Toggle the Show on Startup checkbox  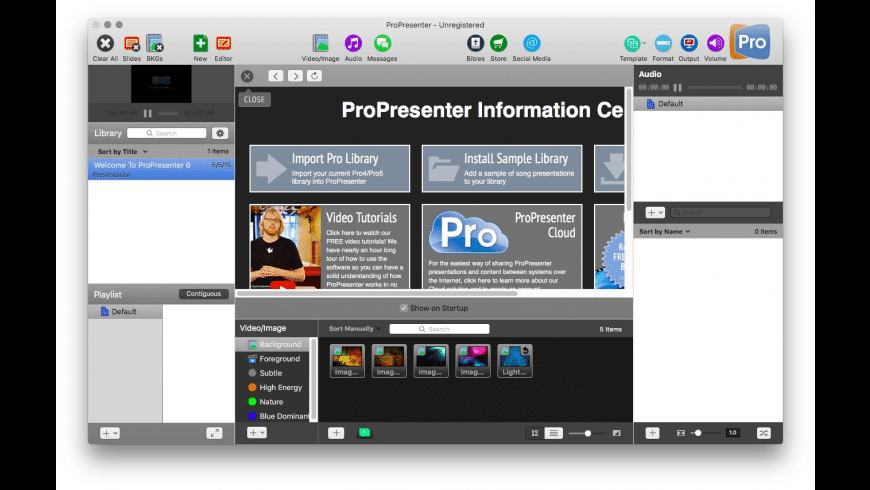click(x=403, y=308)
